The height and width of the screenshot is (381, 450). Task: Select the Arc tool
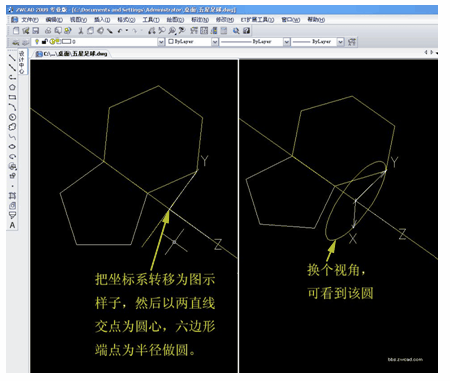coord(12,107)
